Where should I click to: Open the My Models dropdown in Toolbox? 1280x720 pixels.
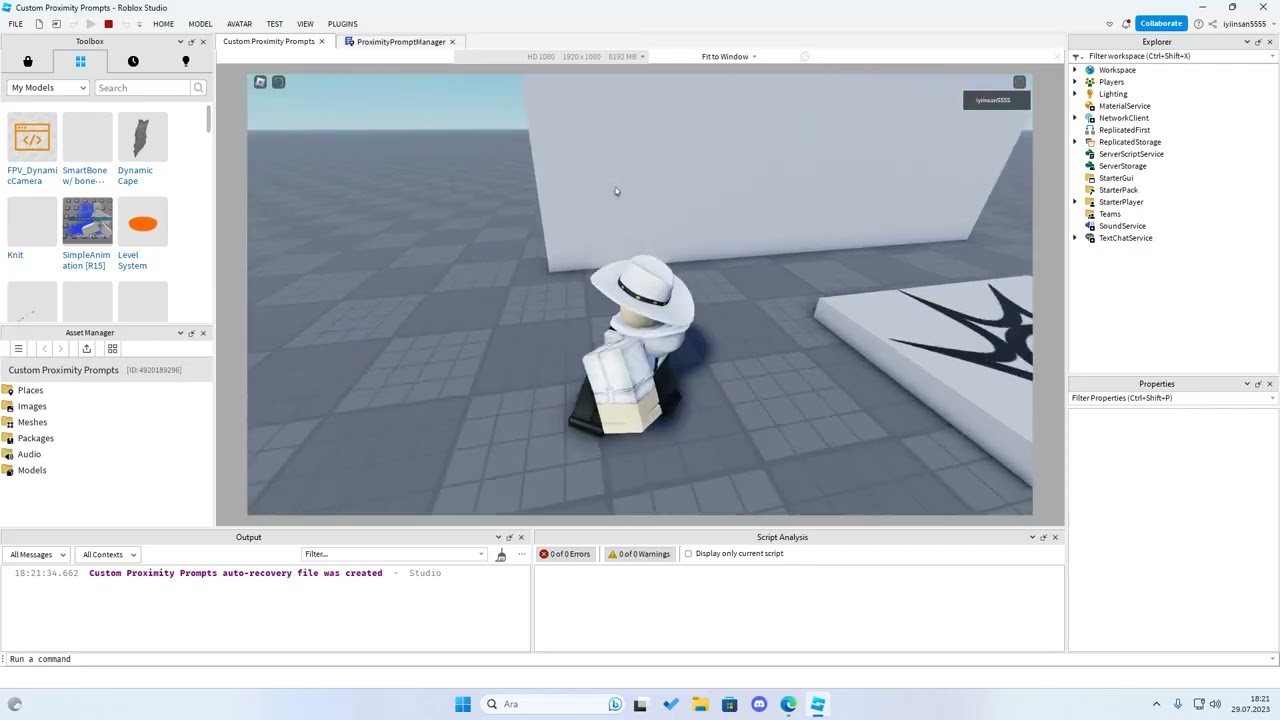coord(49,88)
